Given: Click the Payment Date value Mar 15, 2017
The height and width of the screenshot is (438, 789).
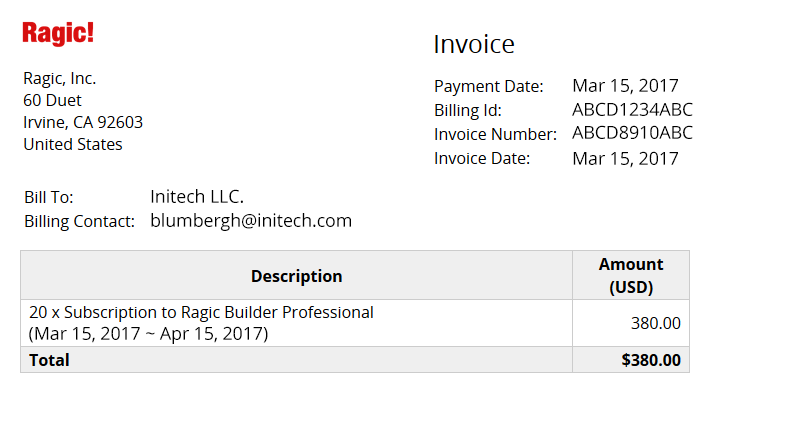Looking at the screenshot, I should (x=625, y=86).
